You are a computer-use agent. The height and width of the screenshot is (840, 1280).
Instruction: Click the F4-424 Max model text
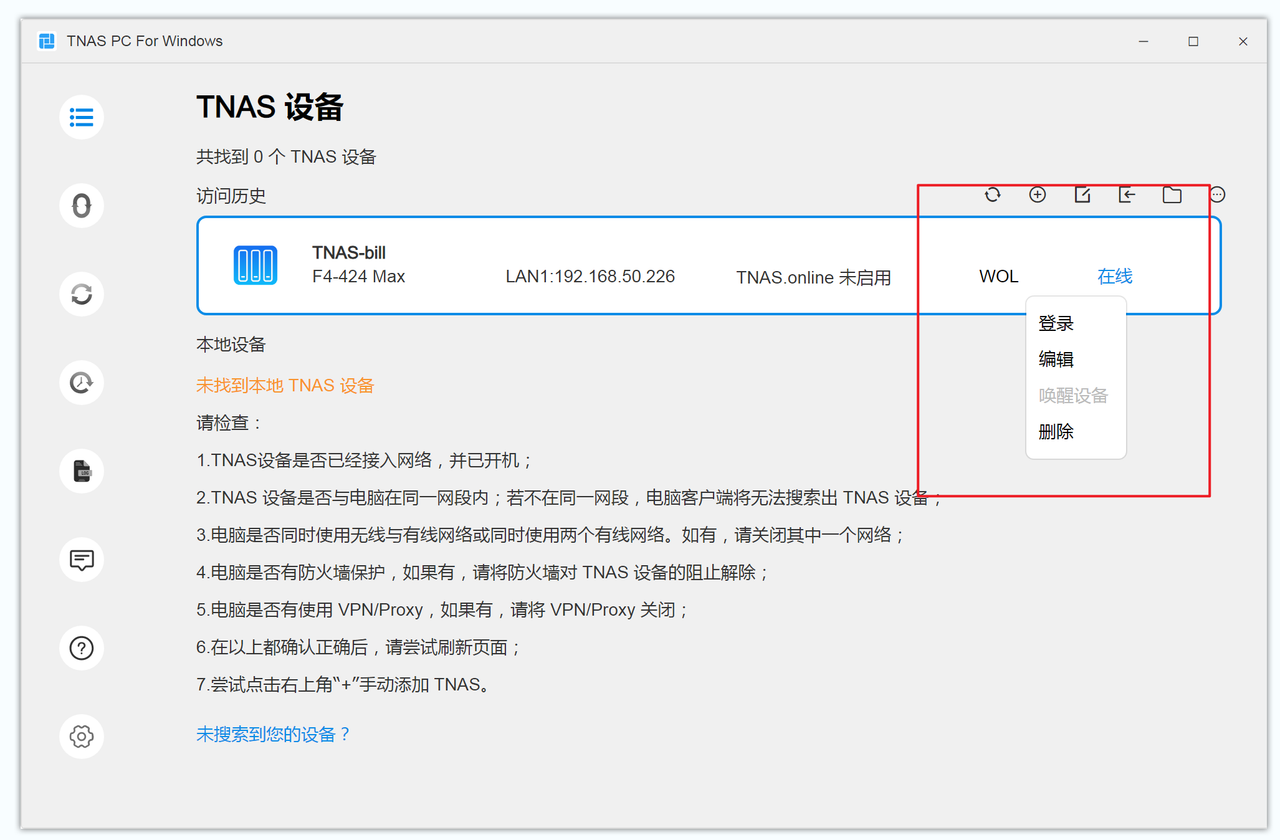point(359,276)
